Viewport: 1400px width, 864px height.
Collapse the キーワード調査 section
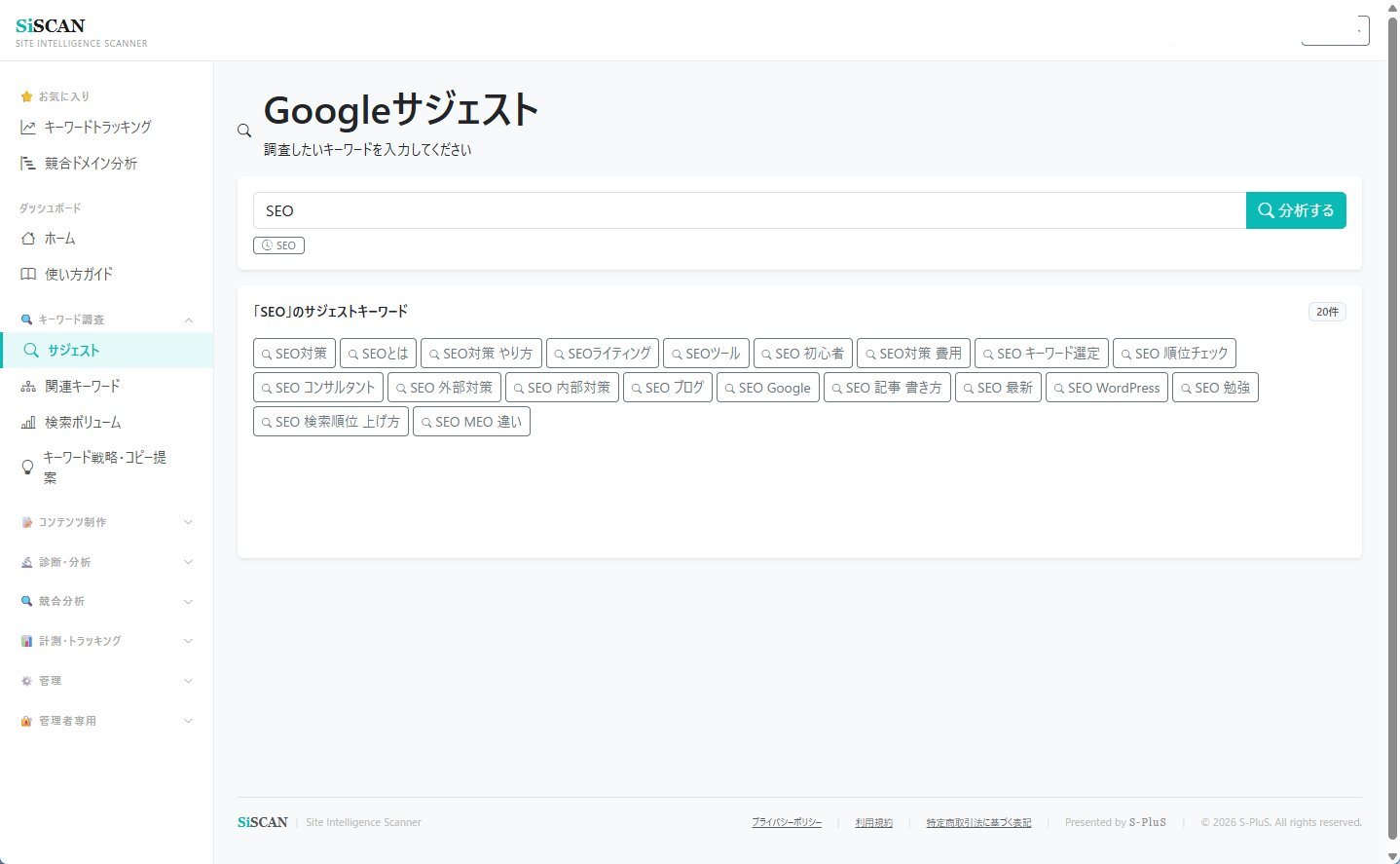tap(106, 319)
